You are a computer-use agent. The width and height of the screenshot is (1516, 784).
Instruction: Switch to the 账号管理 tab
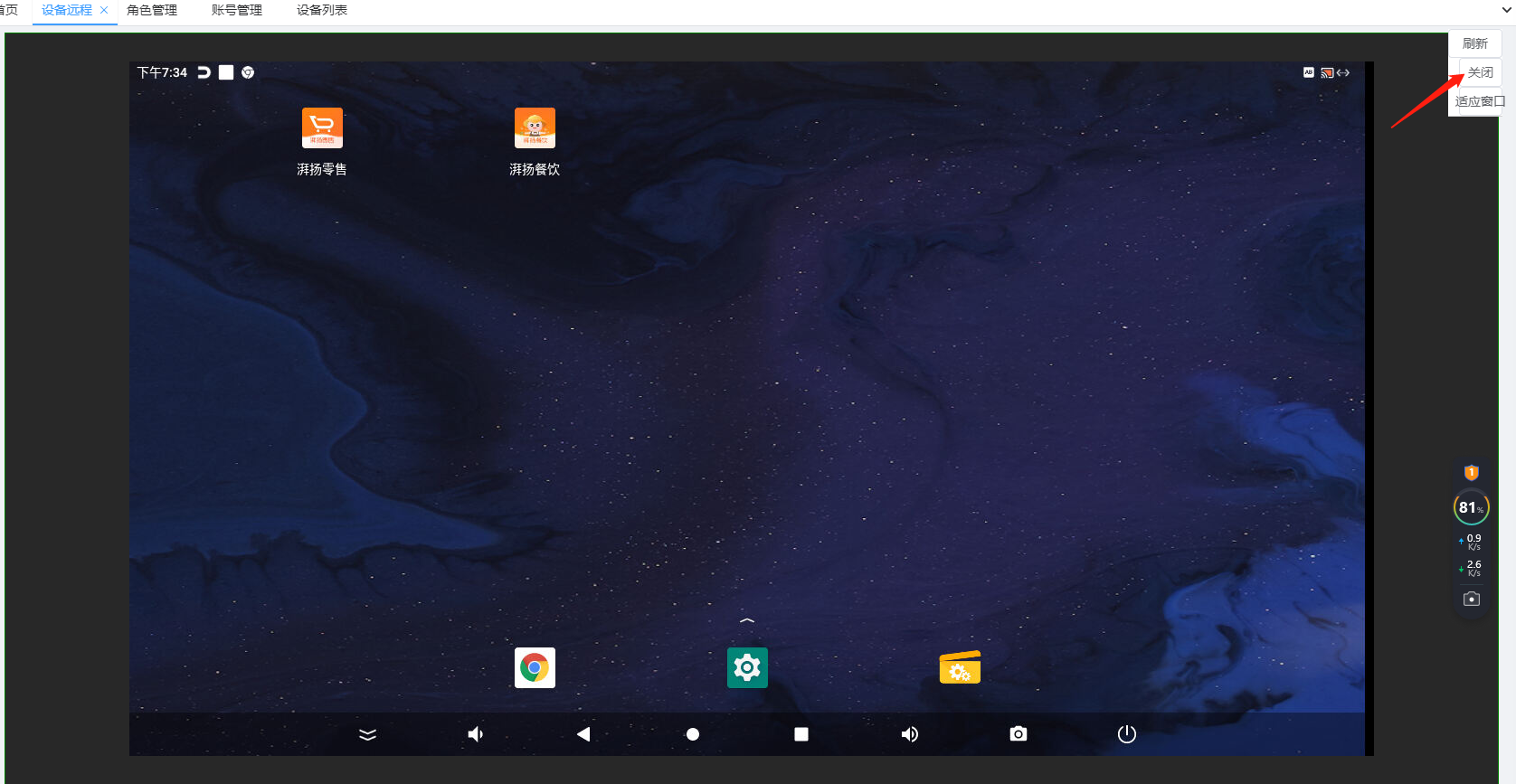click(237, 10)
